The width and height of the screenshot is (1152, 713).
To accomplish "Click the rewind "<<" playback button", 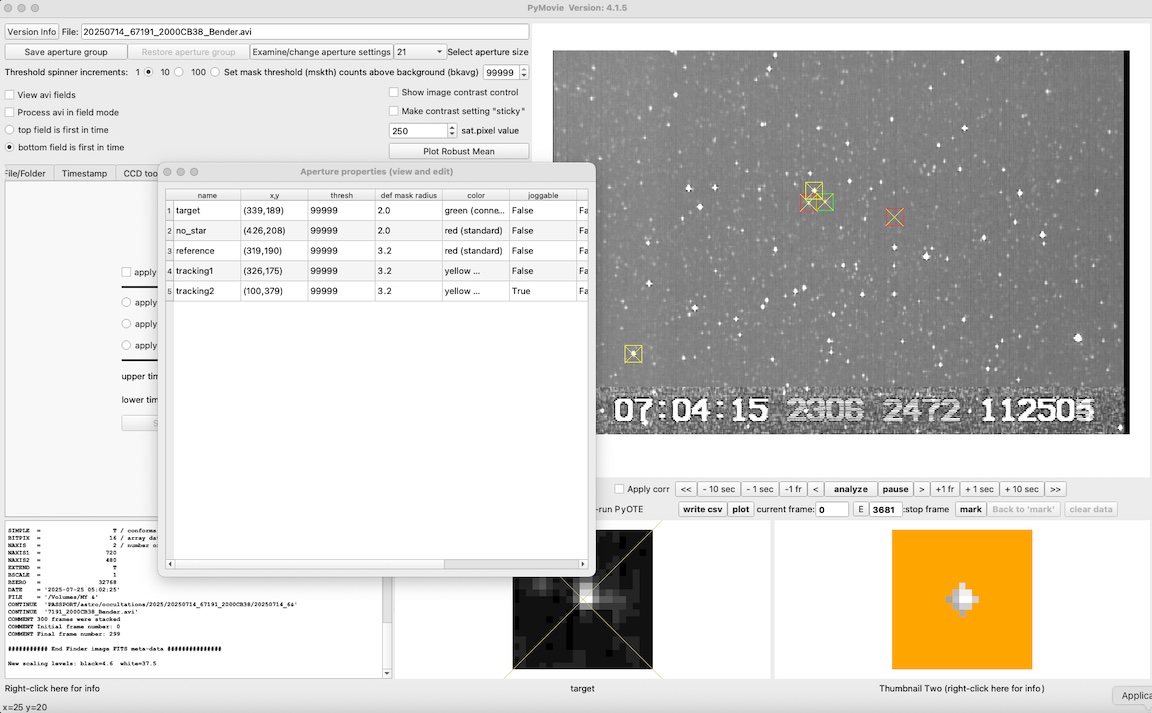I will tap(685, 489).
